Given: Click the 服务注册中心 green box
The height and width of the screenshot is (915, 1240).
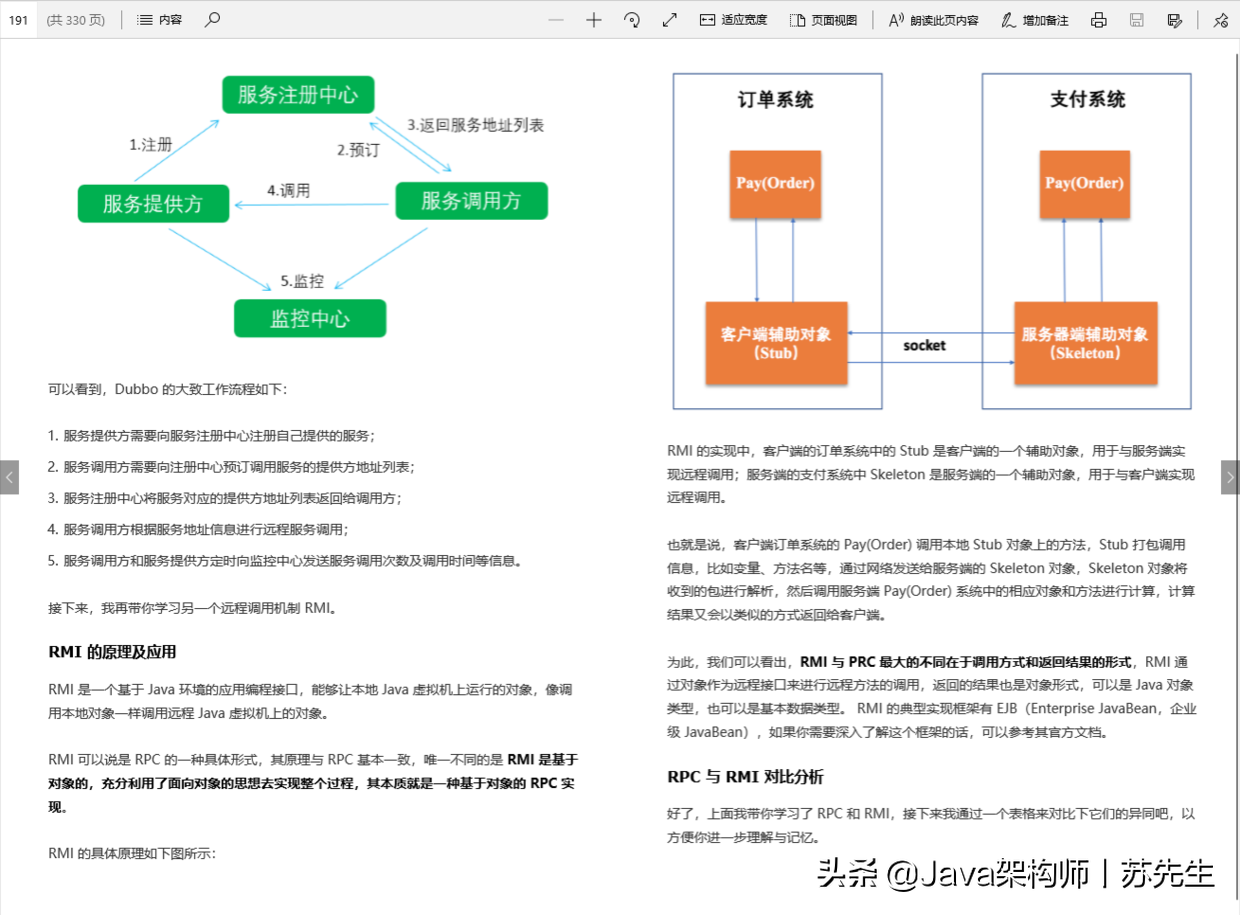Looking at the screenshot, I should click(x=298, y=95).
